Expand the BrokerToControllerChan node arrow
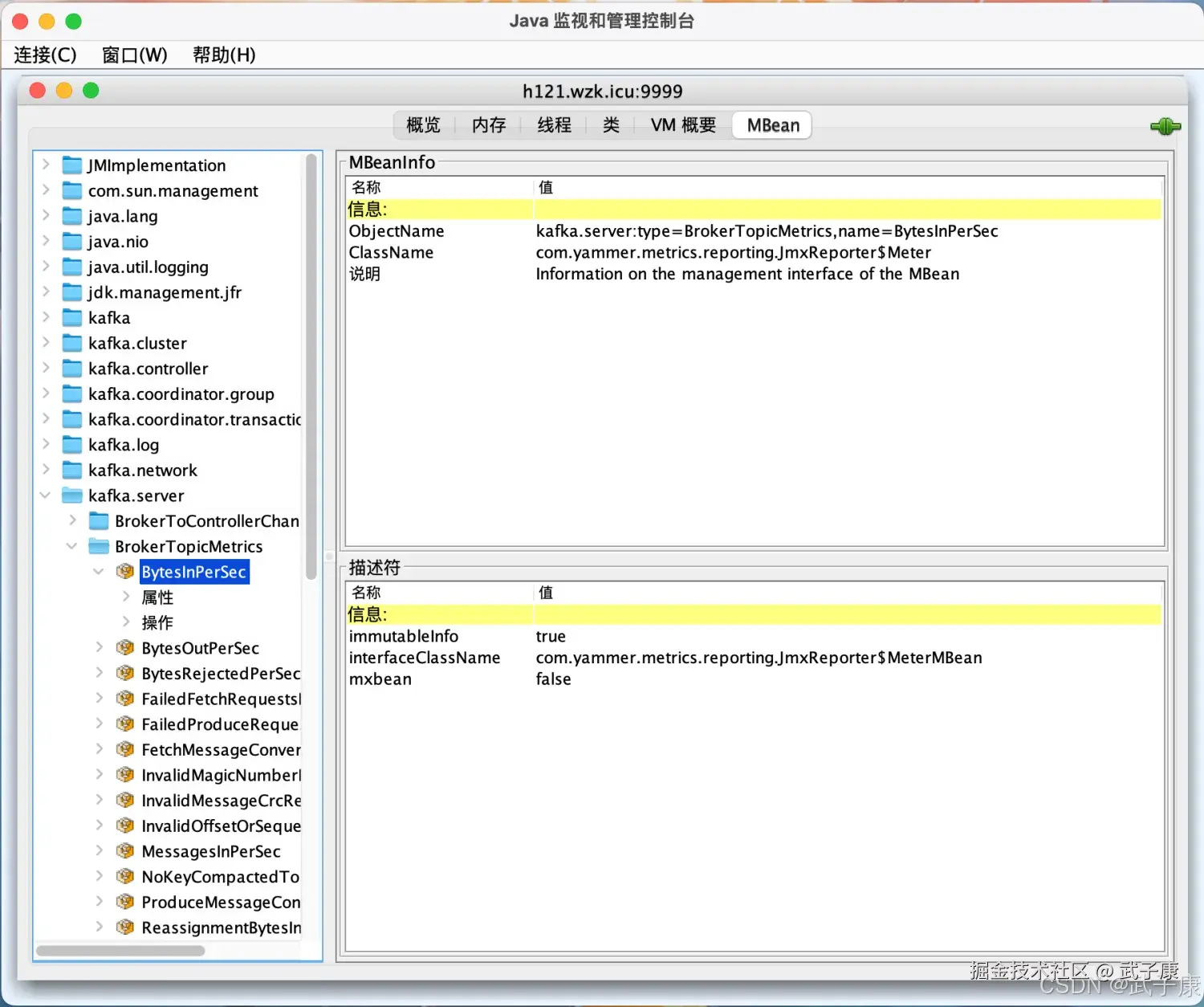Viewport: 1204px width, 1007px height. pyautogui.click(x=72, y=520)
